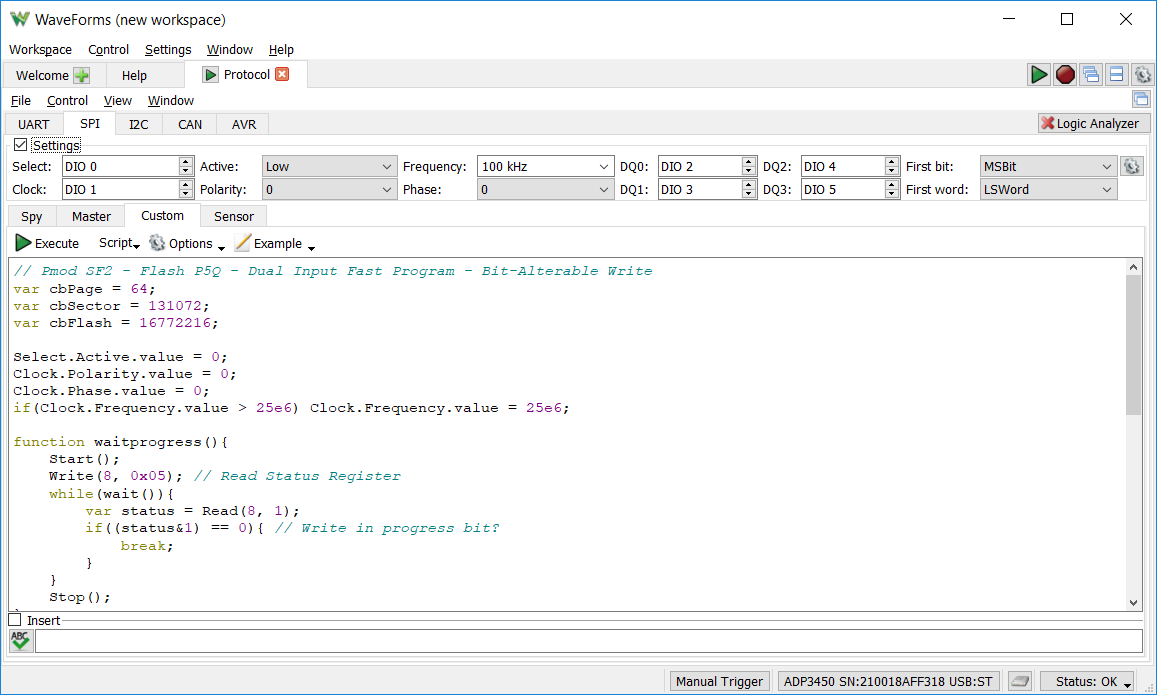
Task: Click the undock window icon beside Protocol menu row
Action: pos(1141,100)
